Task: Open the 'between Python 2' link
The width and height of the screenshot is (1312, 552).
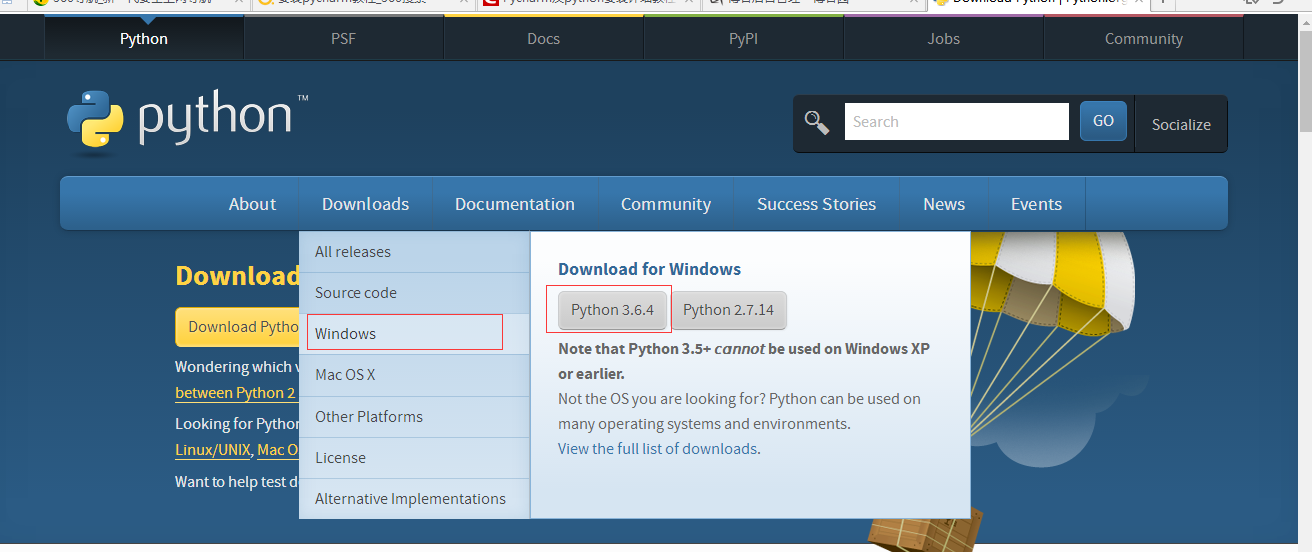Action: click(236, 393)
